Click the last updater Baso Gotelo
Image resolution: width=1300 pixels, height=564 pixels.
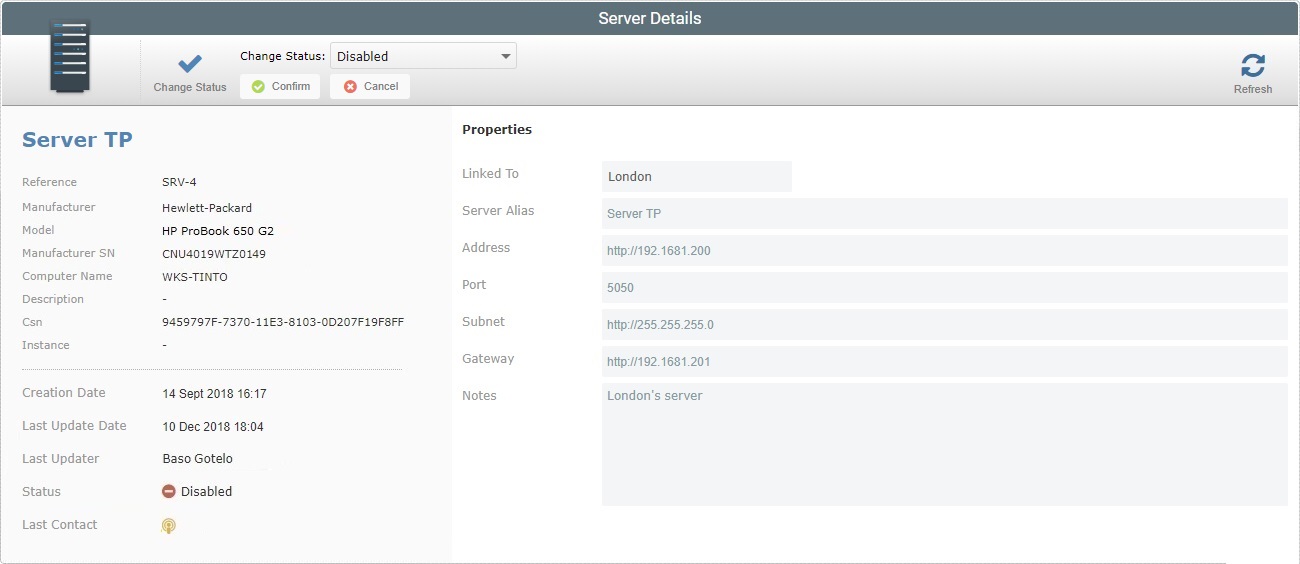pos(197,459)
